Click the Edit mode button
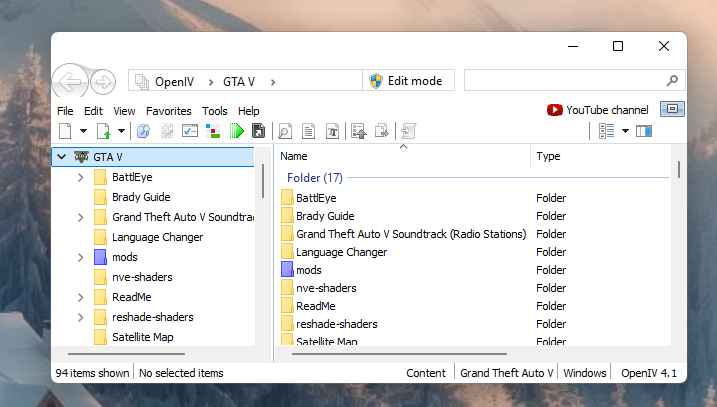This screenshot has height=407, width=717. (409, 81)
